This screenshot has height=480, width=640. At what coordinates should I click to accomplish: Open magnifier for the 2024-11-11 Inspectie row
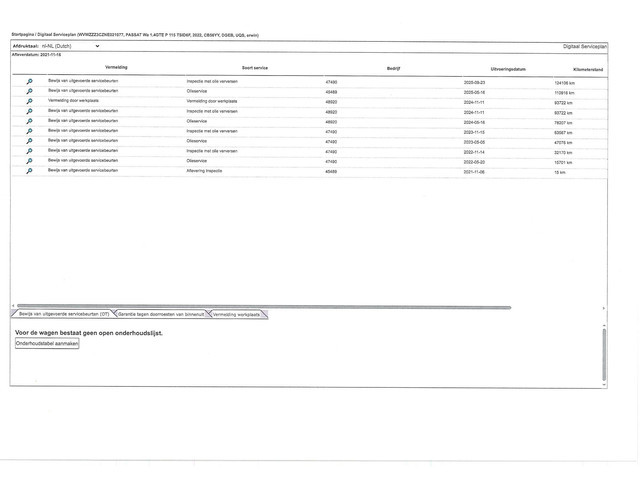click(x=29, y=112)
